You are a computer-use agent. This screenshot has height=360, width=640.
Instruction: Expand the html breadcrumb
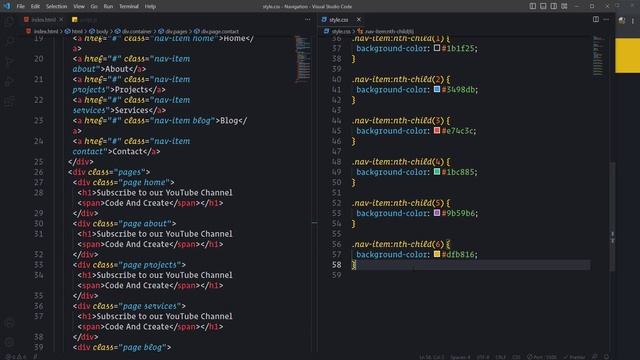pyautogui.click(x=74, y=31)
